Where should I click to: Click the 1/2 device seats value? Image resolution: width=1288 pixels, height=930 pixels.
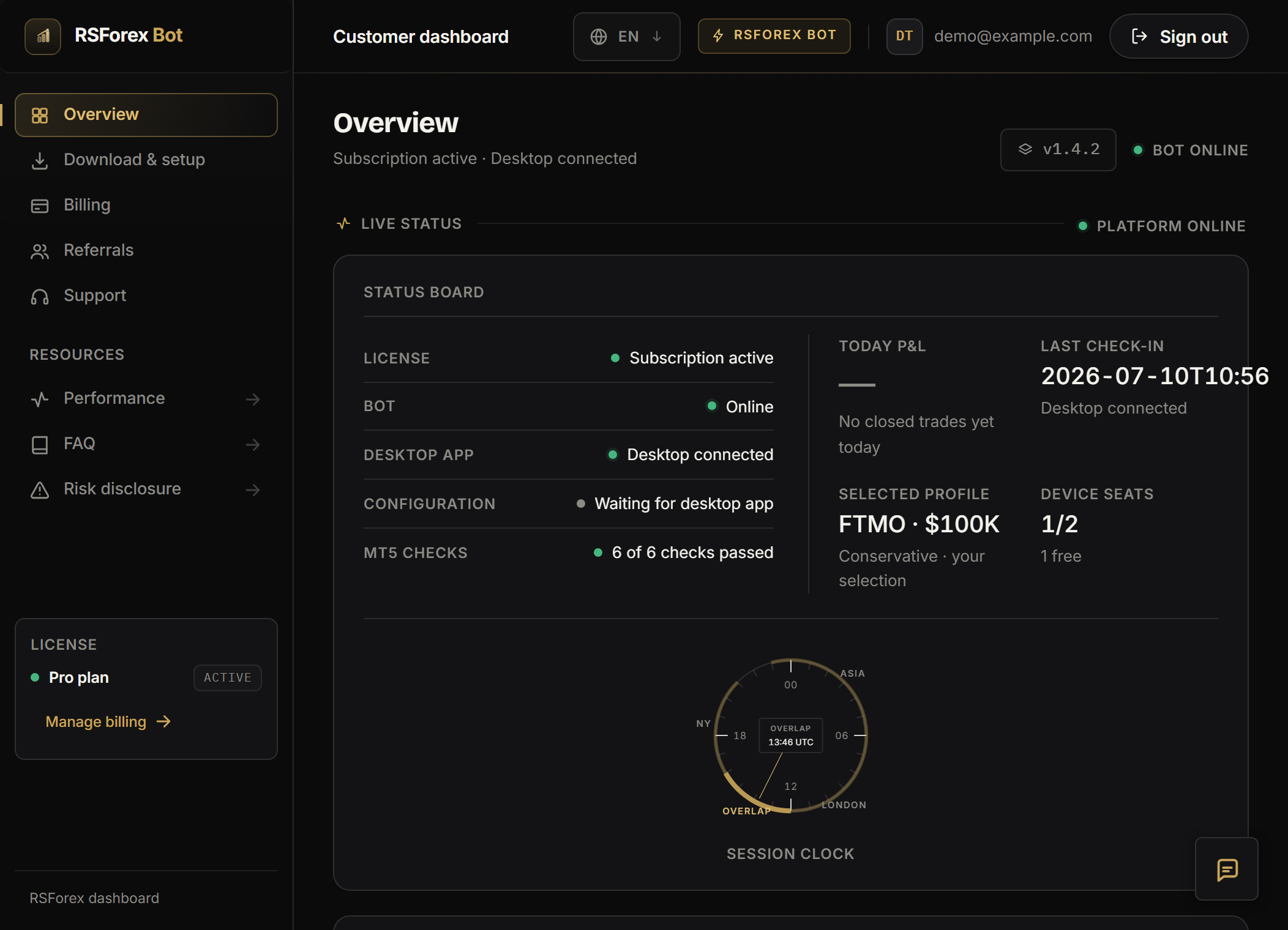coord(1060,524)
